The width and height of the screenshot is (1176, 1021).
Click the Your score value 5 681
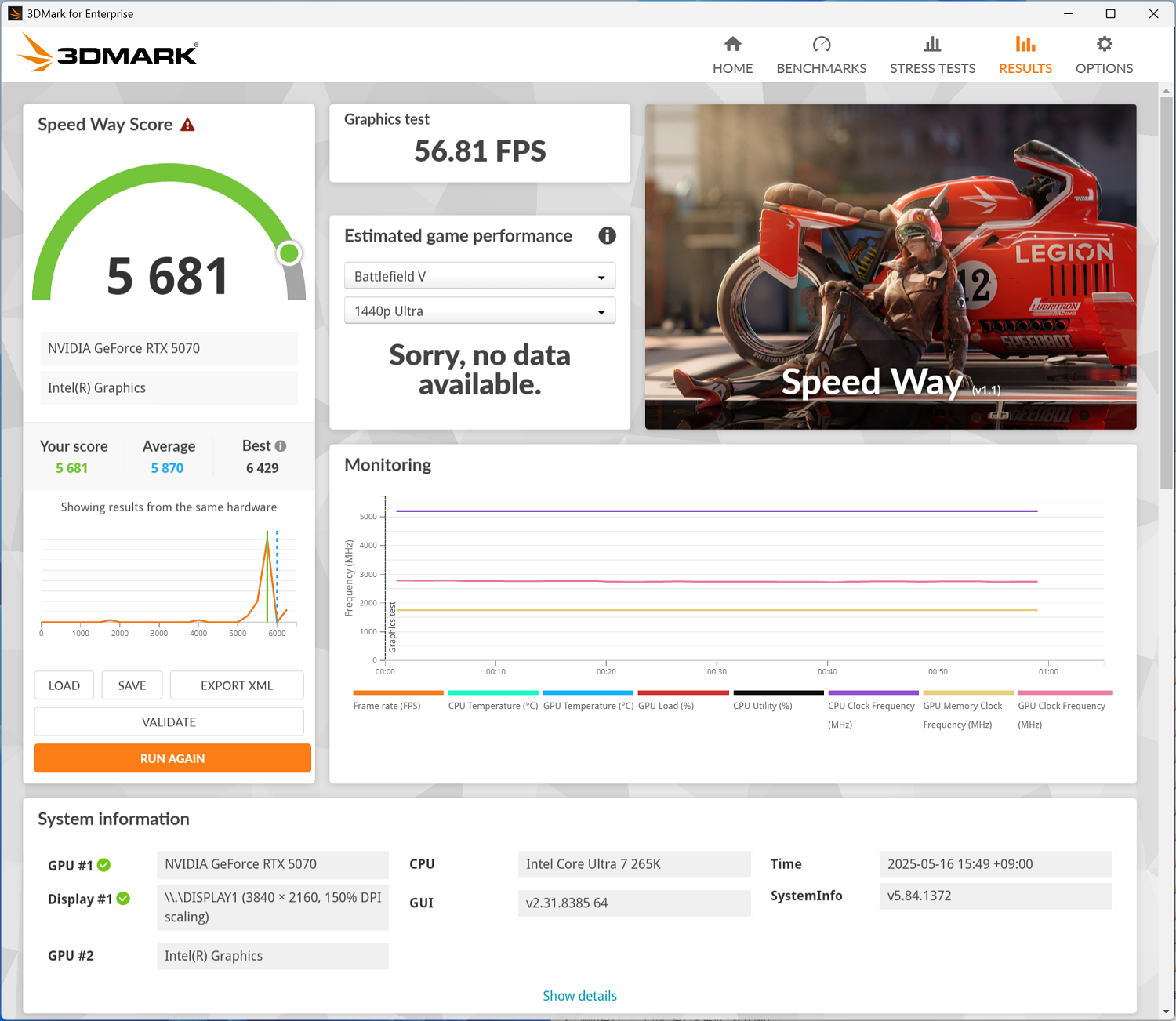(71, 468)
